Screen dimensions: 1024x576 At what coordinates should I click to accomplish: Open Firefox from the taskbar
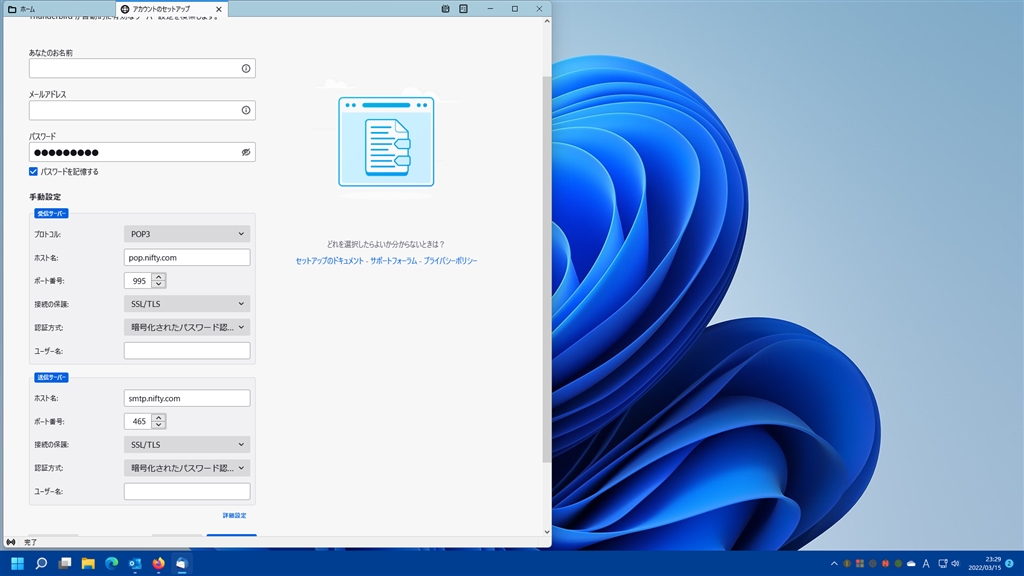(x=158, y=564)
